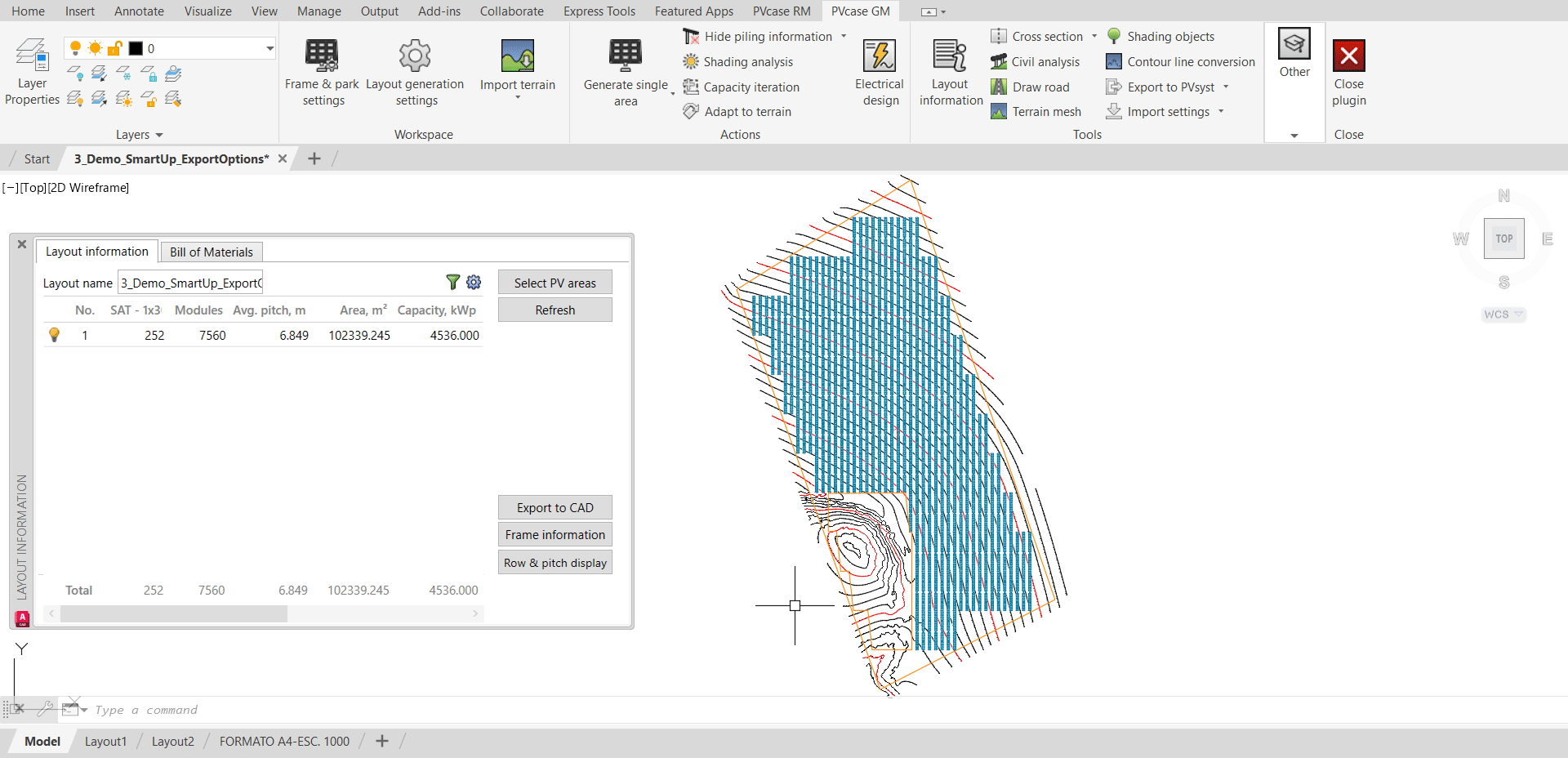Toggle layer lock icon in Layers dropdown
Screen dimensions: 1568x758
(115, 48)
